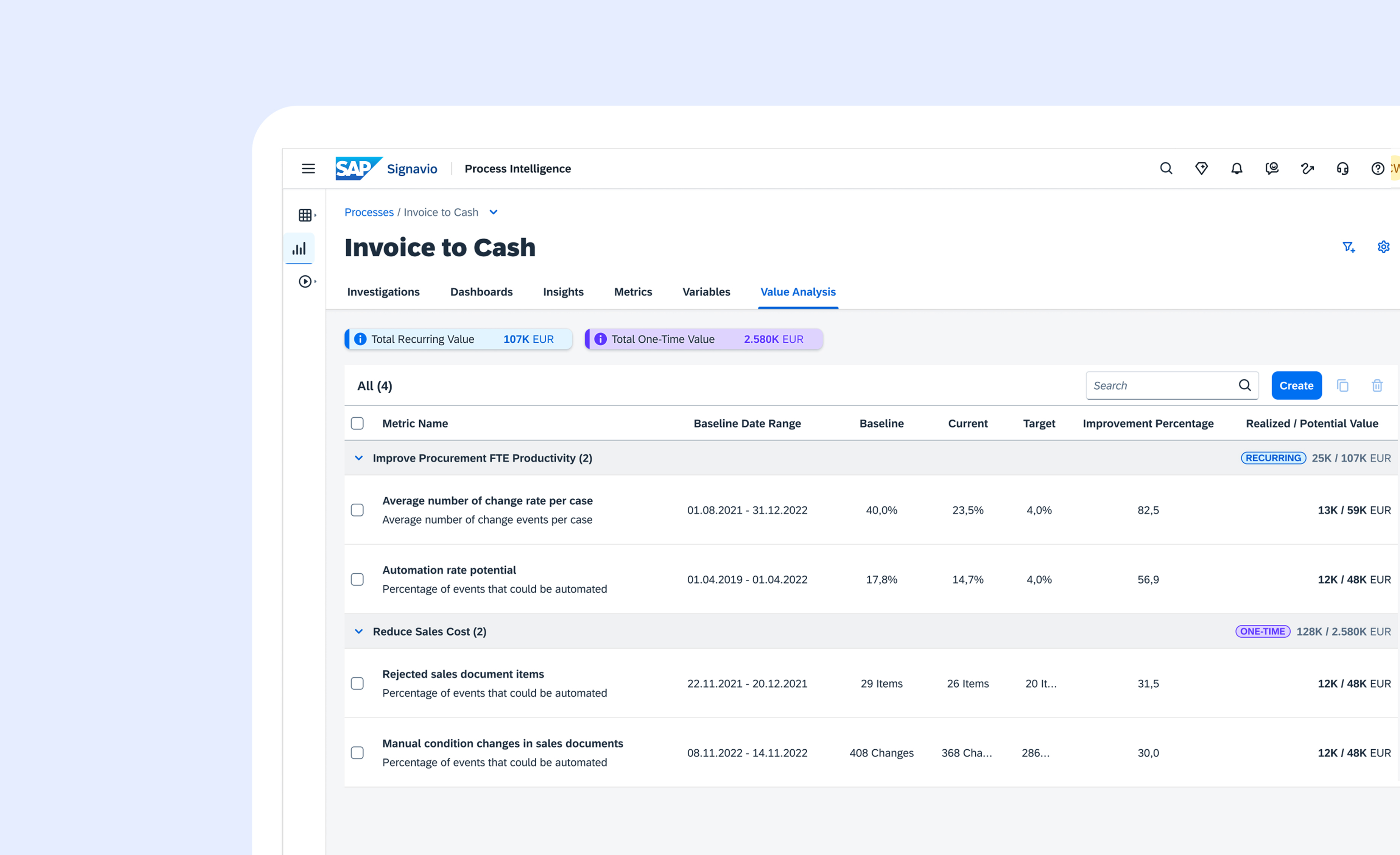1400x855 pixels.
Task: Select the Value Analysis tab
Action: [798, 292]
